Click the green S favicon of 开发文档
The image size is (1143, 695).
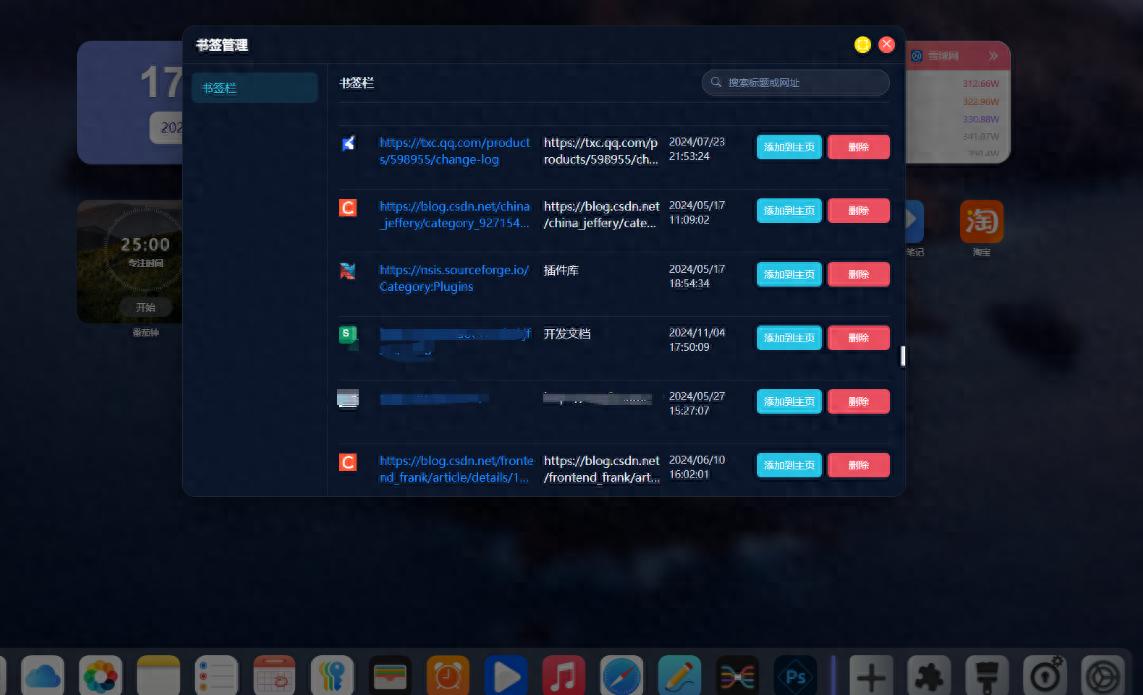tap(348, 336)
